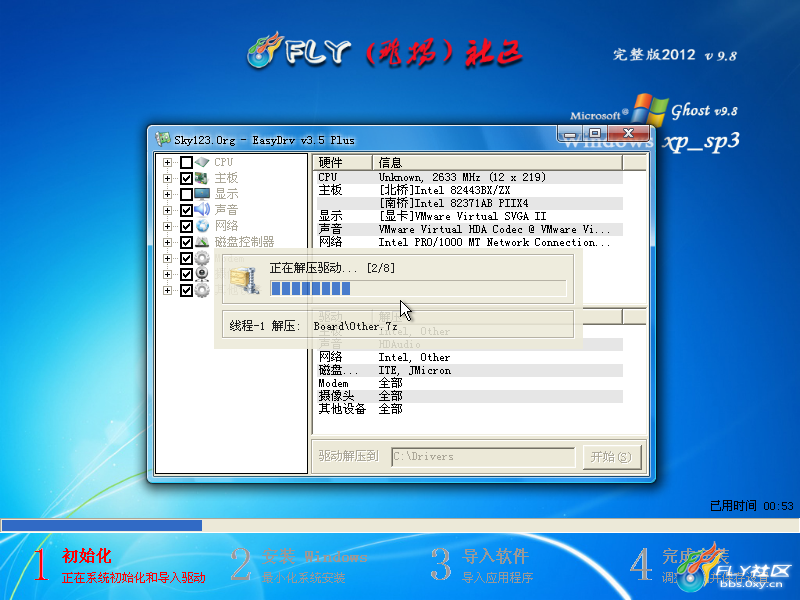Toggle the Modem row checkbox
The width and height of the screenshot is (800, 600).
click(x=186, y=258)
